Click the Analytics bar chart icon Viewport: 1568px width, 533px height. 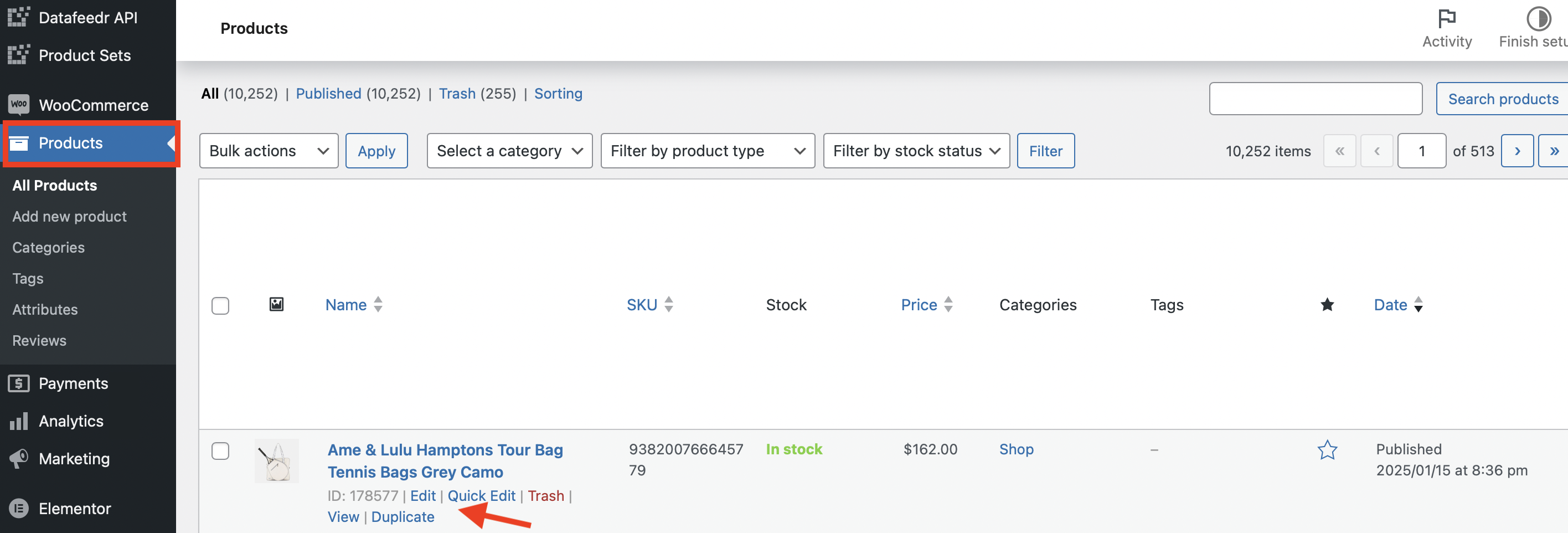[19, 421]
